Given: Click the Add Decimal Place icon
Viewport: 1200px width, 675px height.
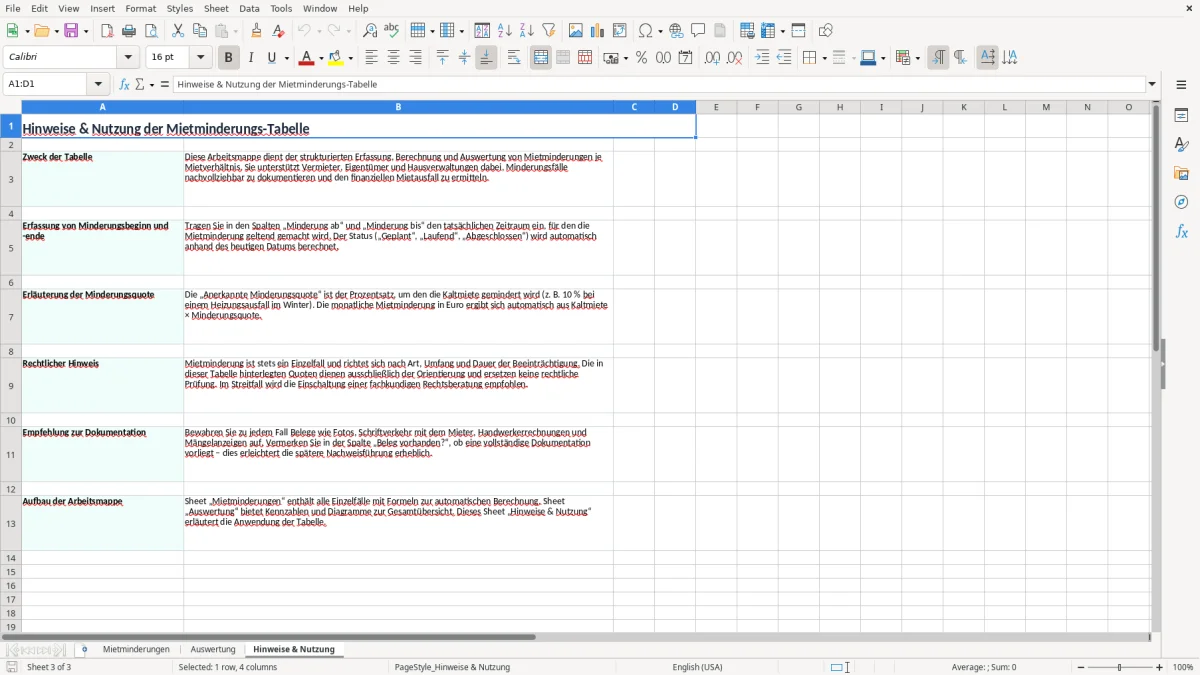Looking at the screenshot, I should pos(712,58).
